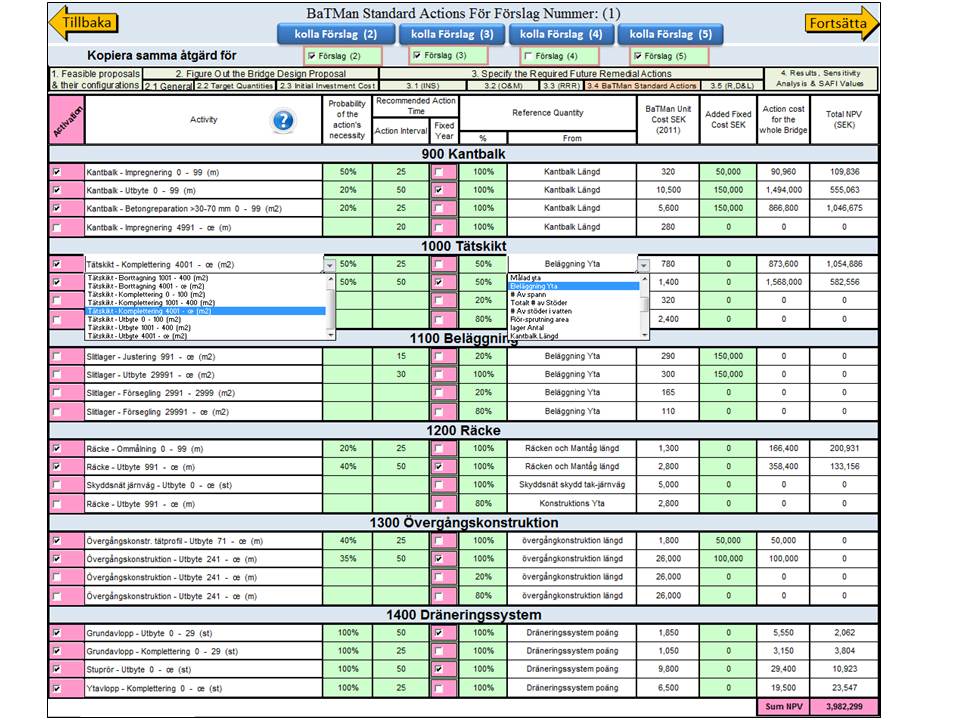This screenshot has height=720, width=960.
Task: Toggle Fixed Year for Räcke - Utbyte 50 row
Action: 438,467
